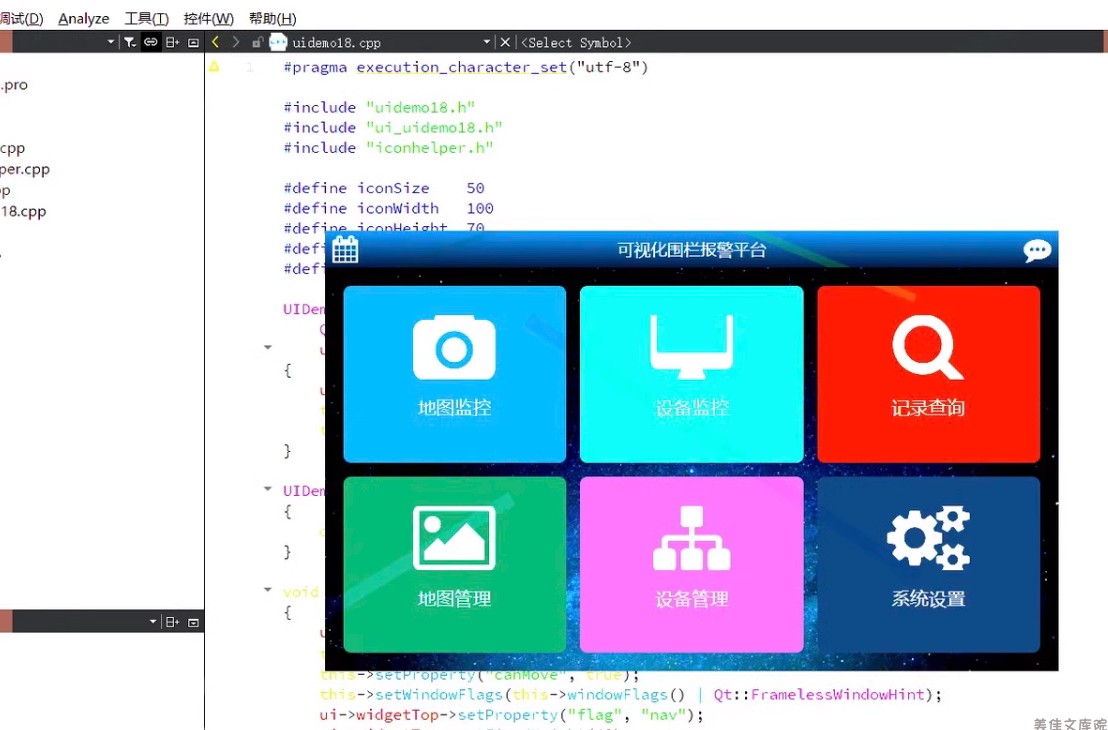Select the 18.cpp file in project tree

23,211
